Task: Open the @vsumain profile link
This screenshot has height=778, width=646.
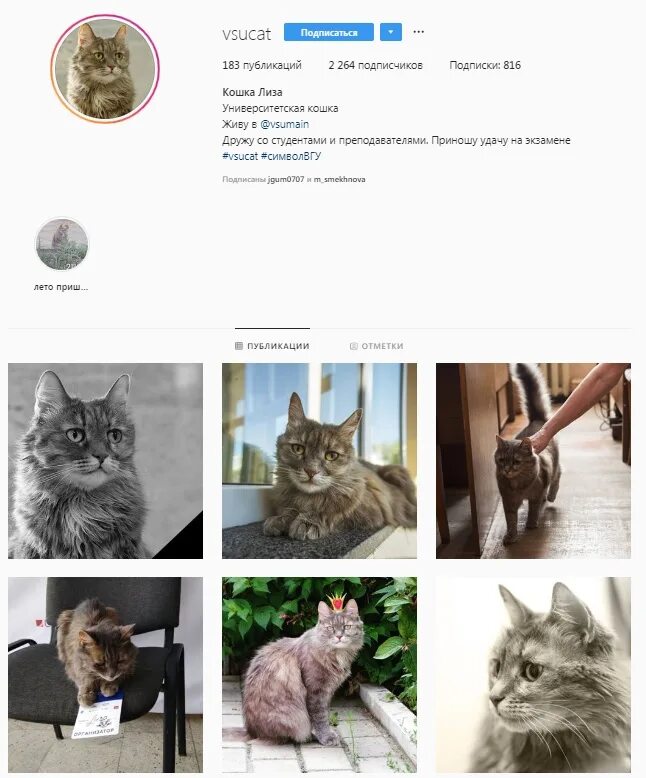Action: [x=284, y=124]
